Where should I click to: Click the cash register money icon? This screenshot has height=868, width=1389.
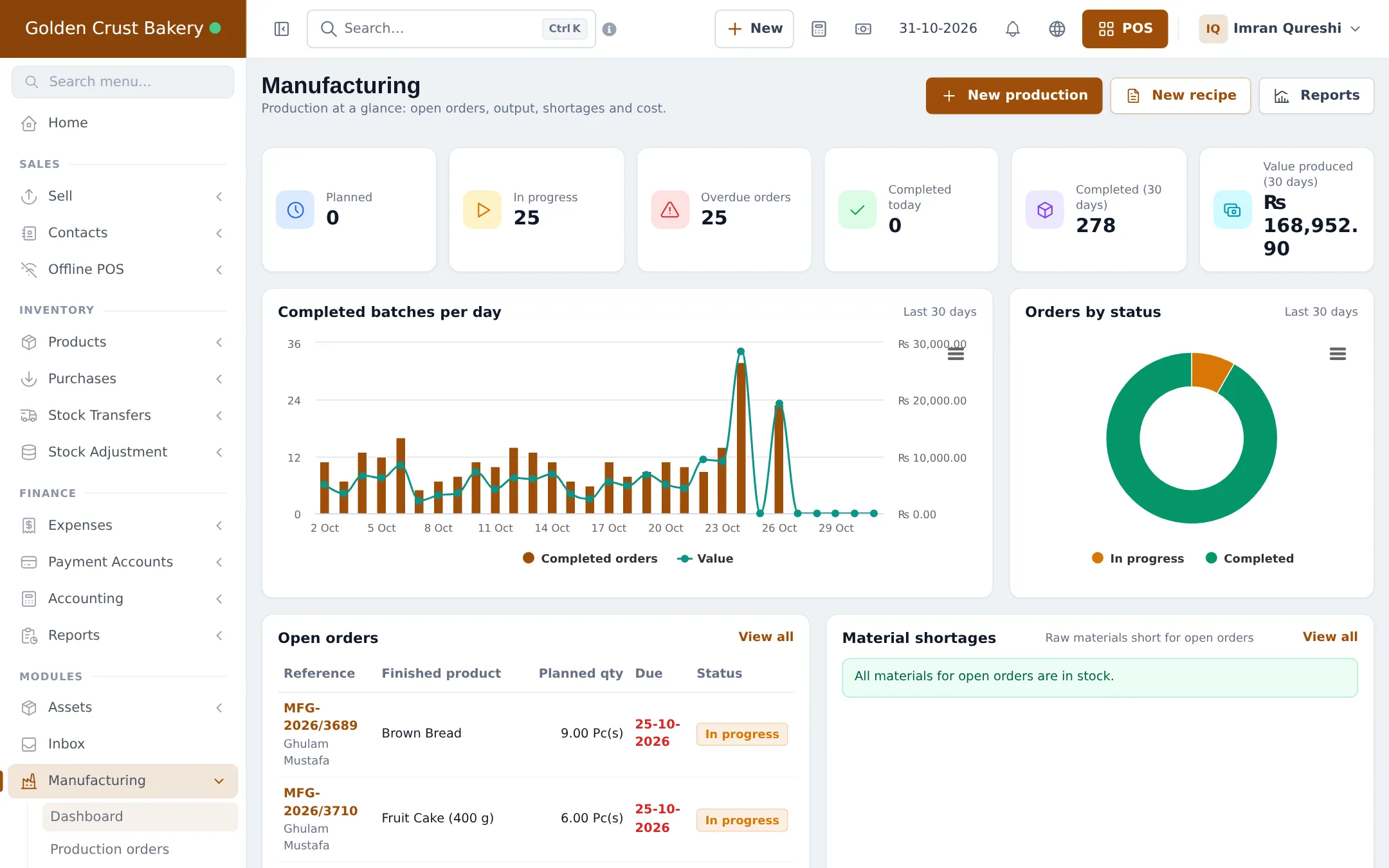point(863,29)
